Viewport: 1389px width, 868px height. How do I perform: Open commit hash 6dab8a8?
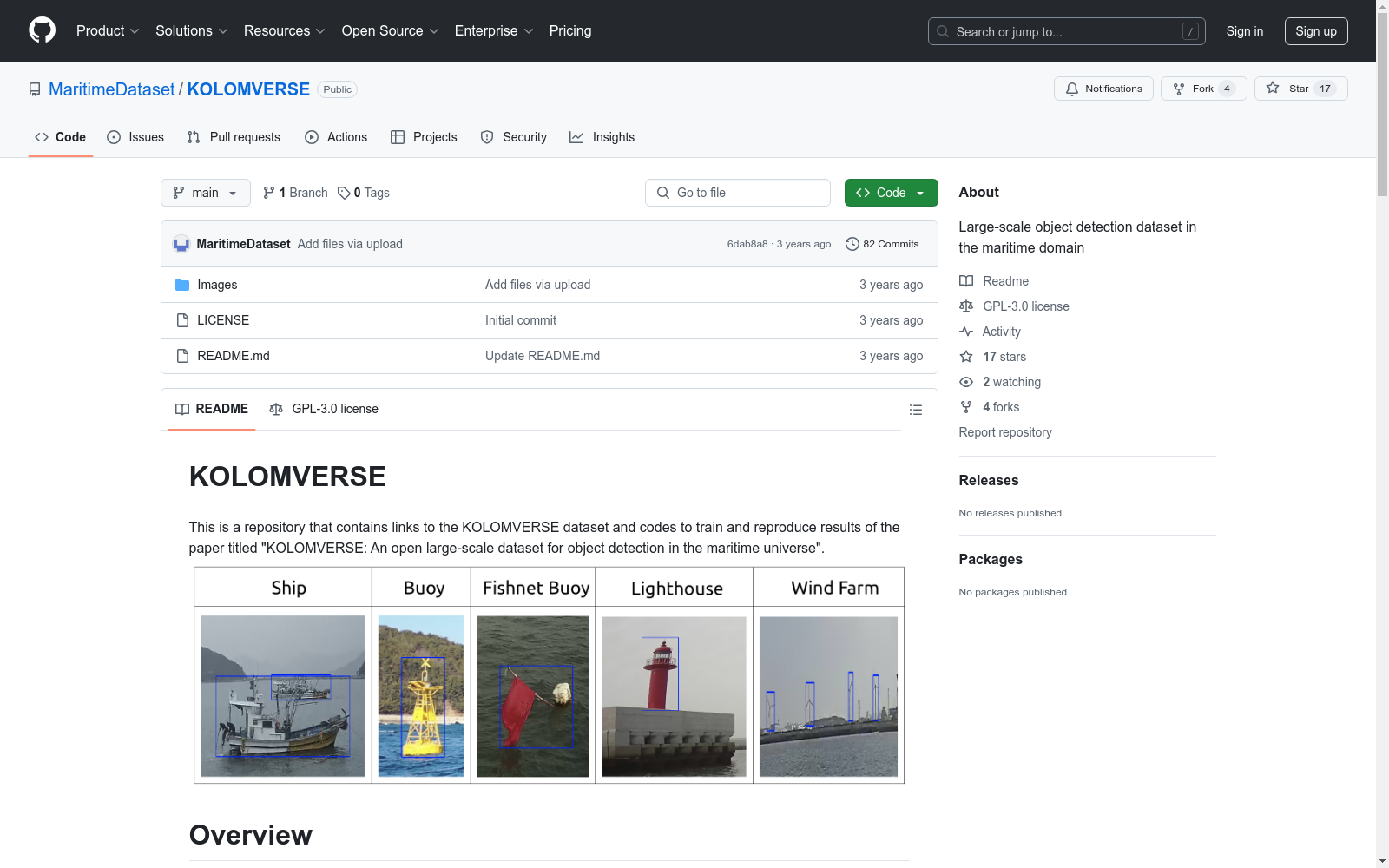[747, 244]
